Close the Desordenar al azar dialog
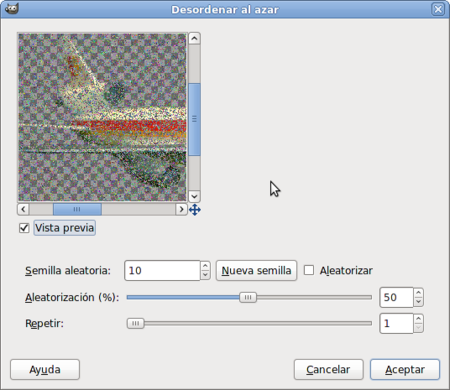 pyautogui.click(x=438, y=9)
